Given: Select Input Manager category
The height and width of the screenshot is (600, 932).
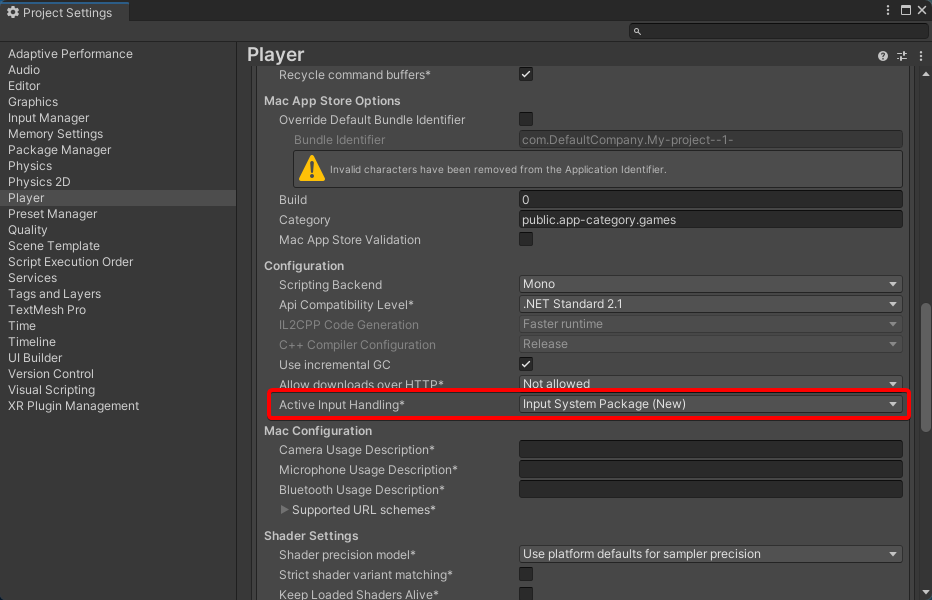Looking at the screenshot, I should (48, 118).
